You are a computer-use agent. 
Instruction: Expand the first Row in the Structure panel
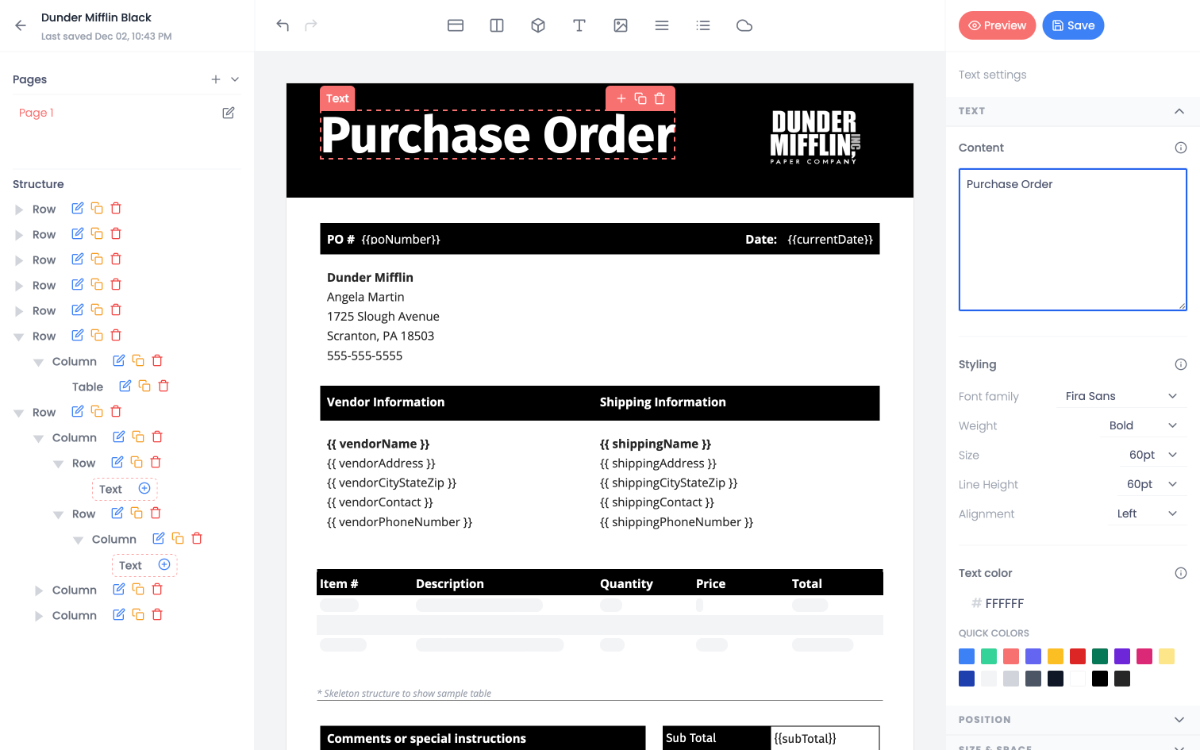[20, 208]
